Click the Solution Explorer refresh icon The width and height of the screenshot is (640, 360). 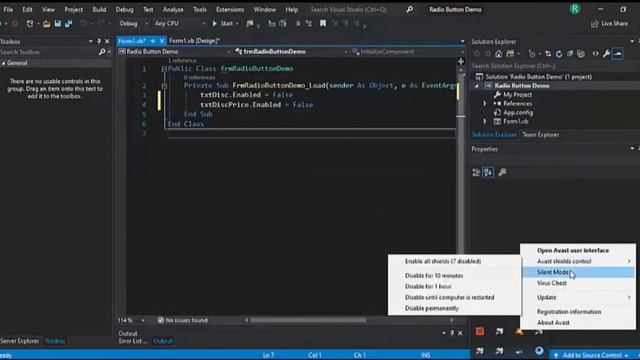559,54
